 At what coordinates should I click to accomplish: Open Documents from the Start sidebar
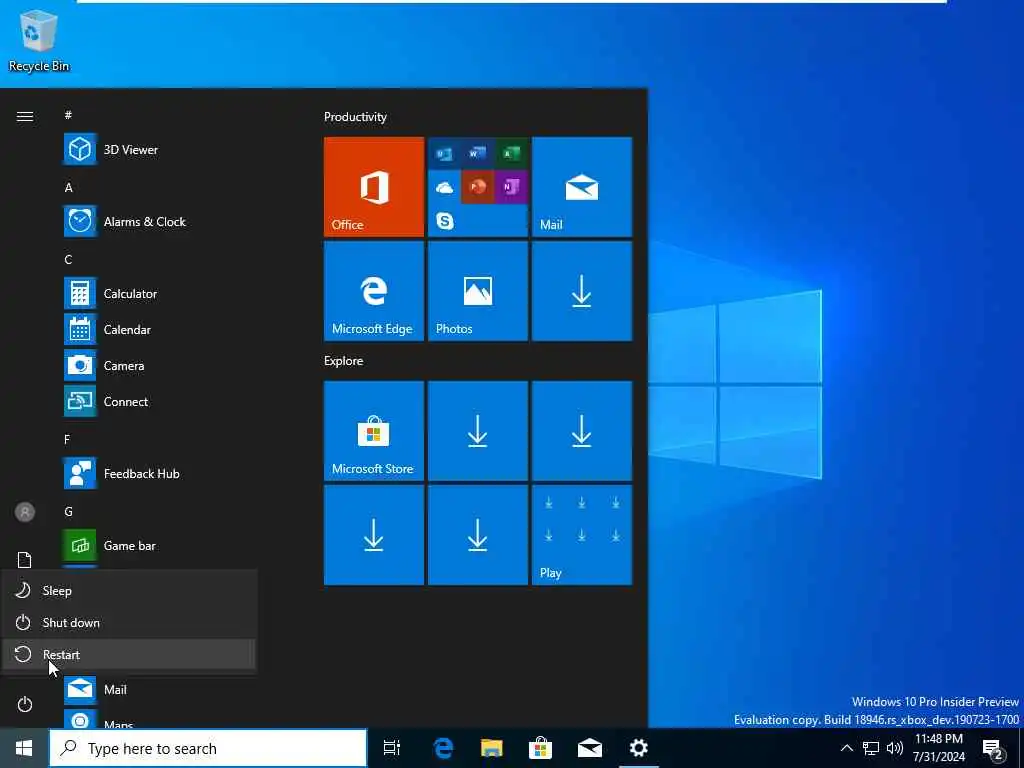click(x=25, y=560)
